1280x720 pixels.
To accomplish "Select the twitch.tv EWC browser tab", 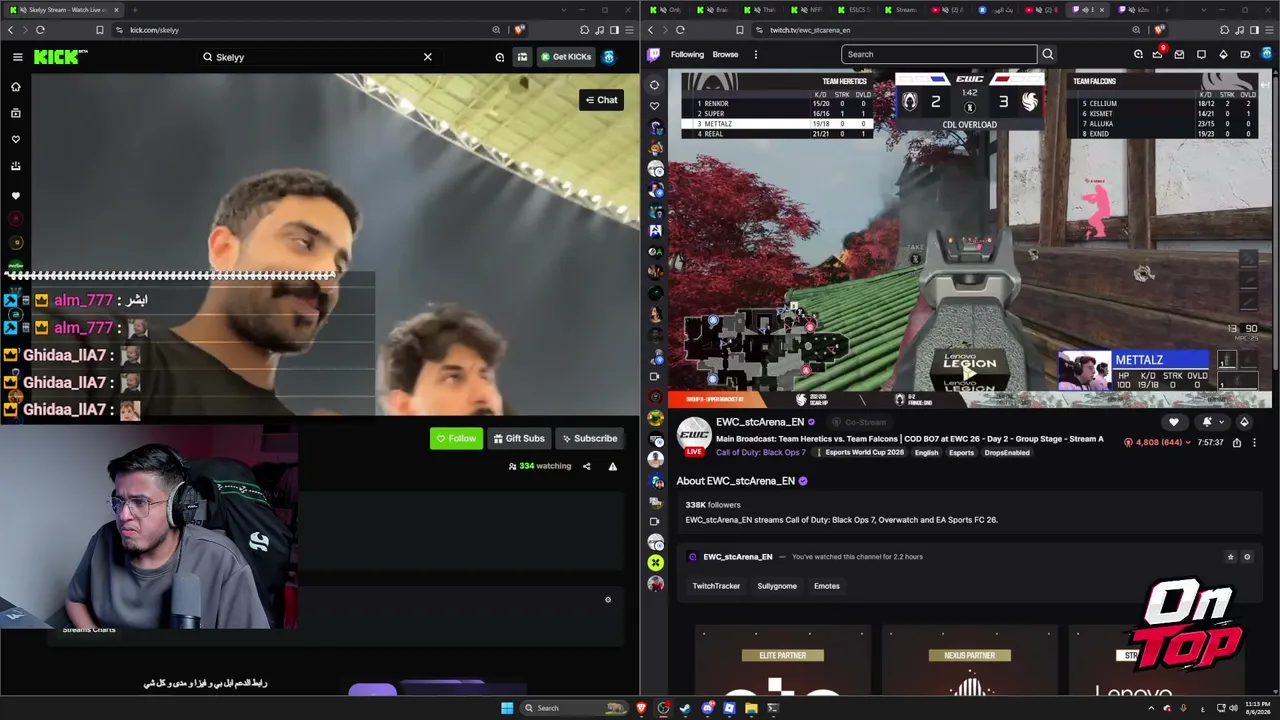I will pyautogui.click(x=1086, y=10).
